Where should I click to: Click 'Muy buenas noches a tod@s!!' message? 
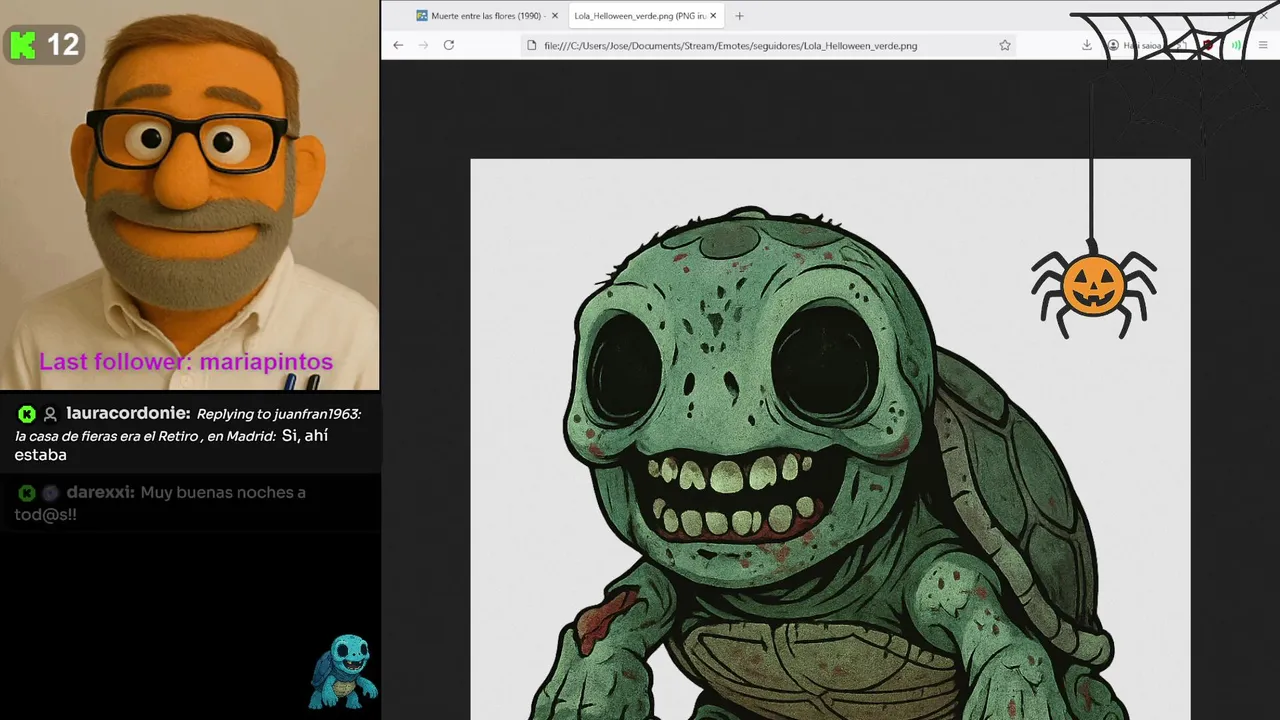160,503
